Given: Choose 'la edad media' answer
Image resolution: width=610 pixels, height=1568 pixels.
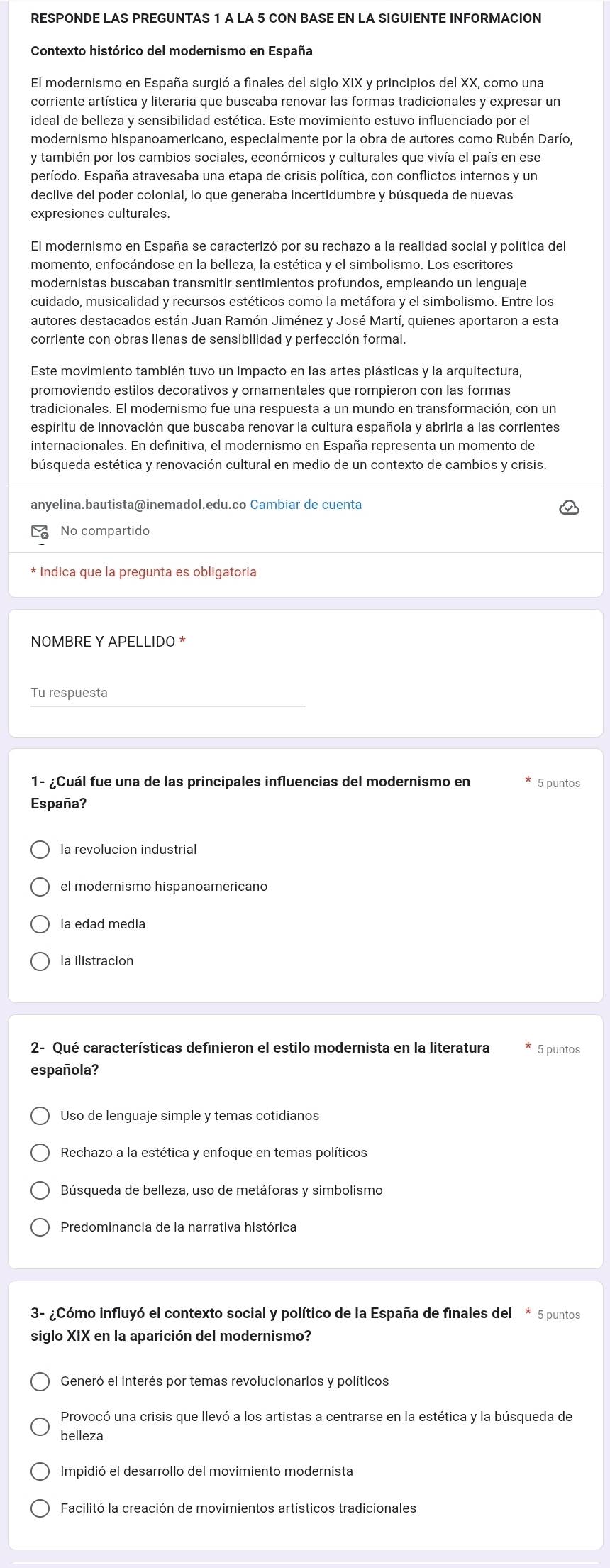Looking at the screenshot, I should coord(40,924).
